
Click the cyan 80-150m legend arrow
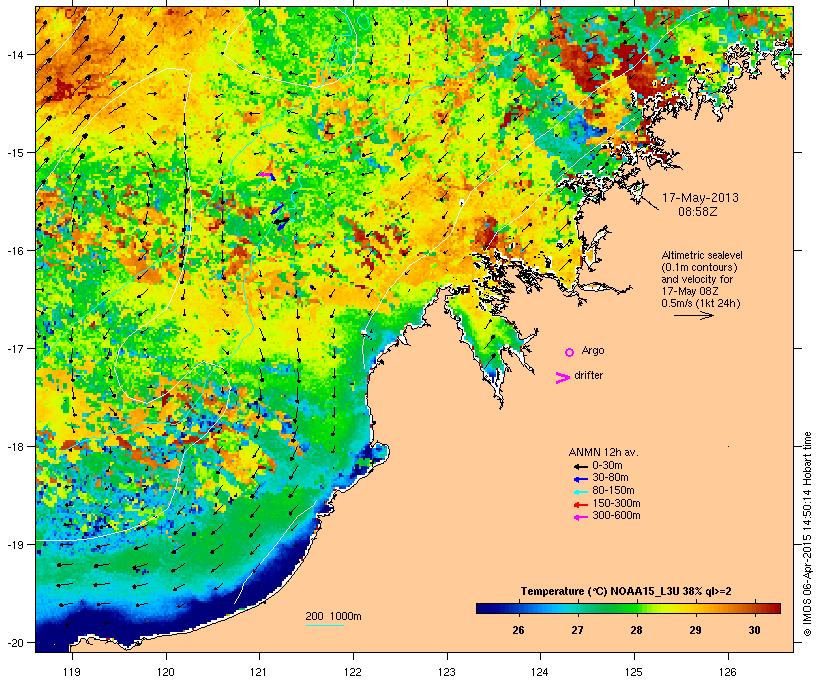pyautogui.click(x=580, y=492)
